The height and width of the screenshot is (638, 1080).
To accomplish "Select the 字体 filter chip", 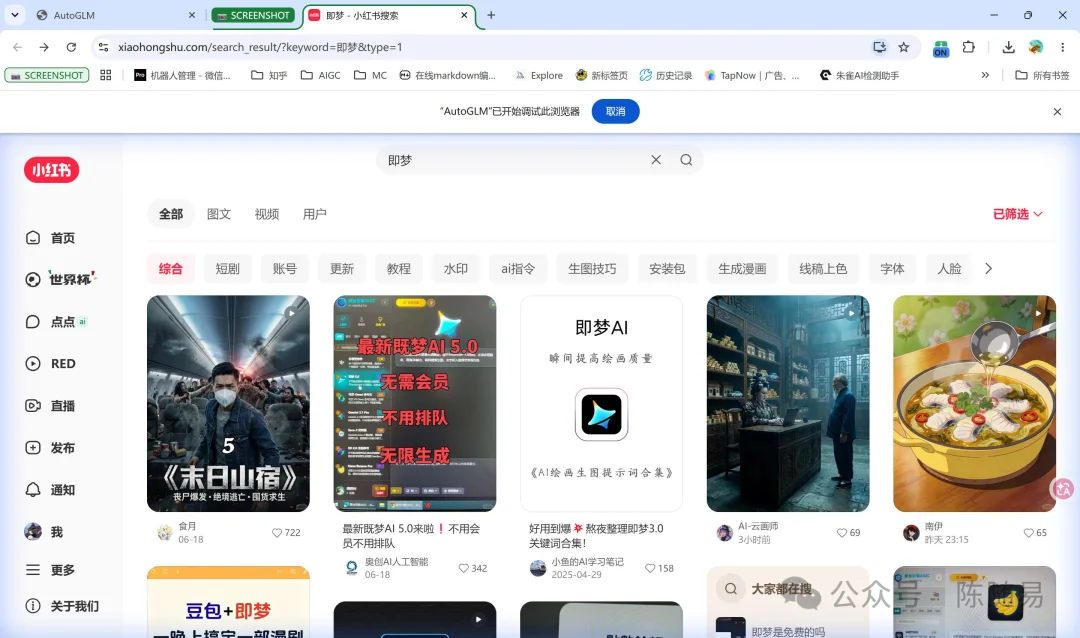I will tap(892, 269).
